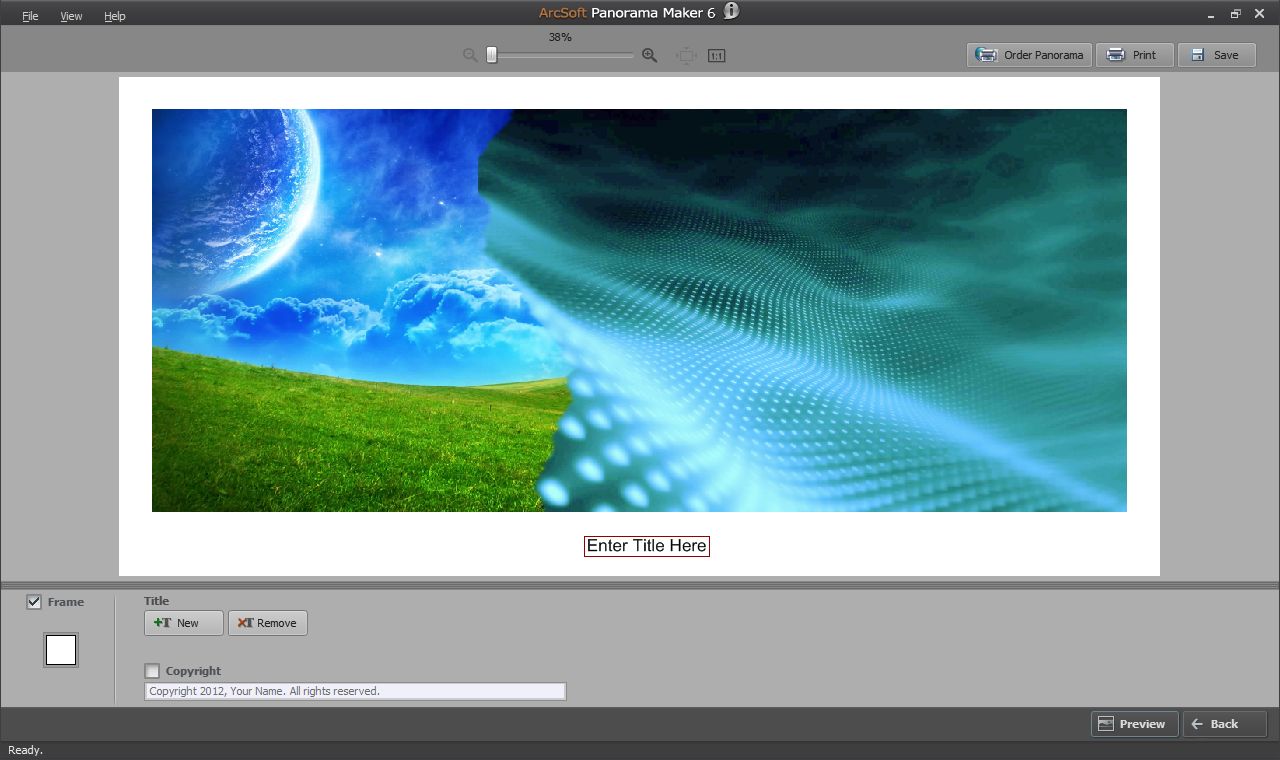The image size is (1280, 760).
Task: Enable the Copyright checkbox
Action: point(152,671)
